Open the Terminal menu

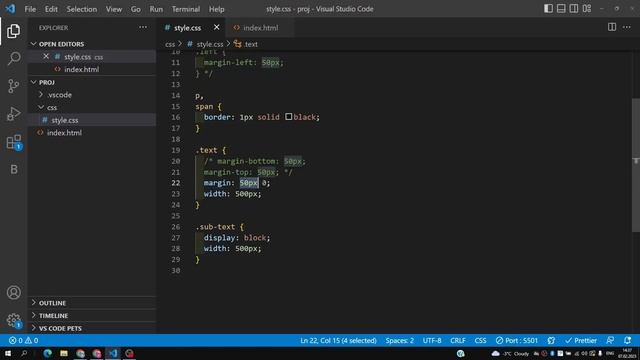[x=186, y=9]
